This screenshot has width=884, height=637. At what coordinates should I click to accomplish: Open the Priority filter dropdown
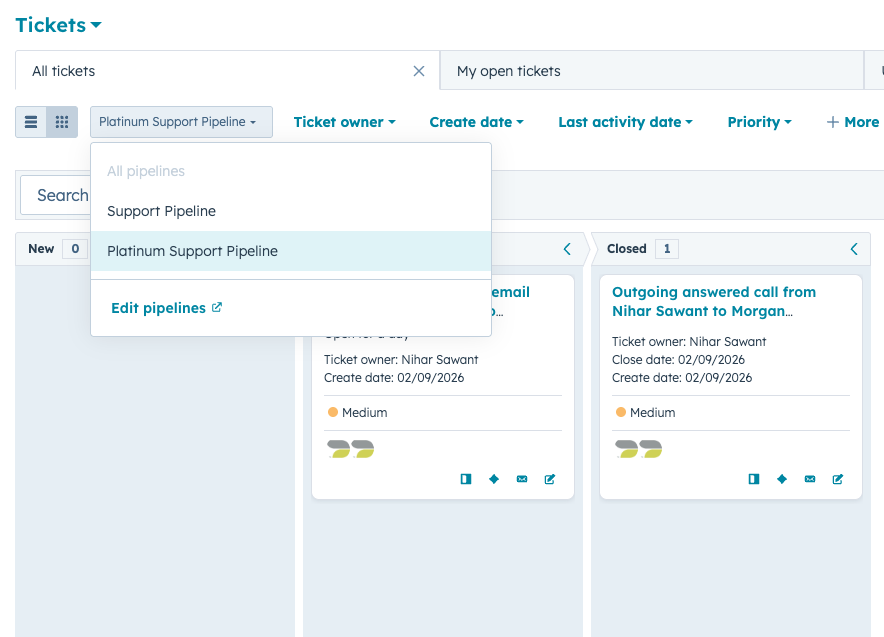[x=759, y=122]
